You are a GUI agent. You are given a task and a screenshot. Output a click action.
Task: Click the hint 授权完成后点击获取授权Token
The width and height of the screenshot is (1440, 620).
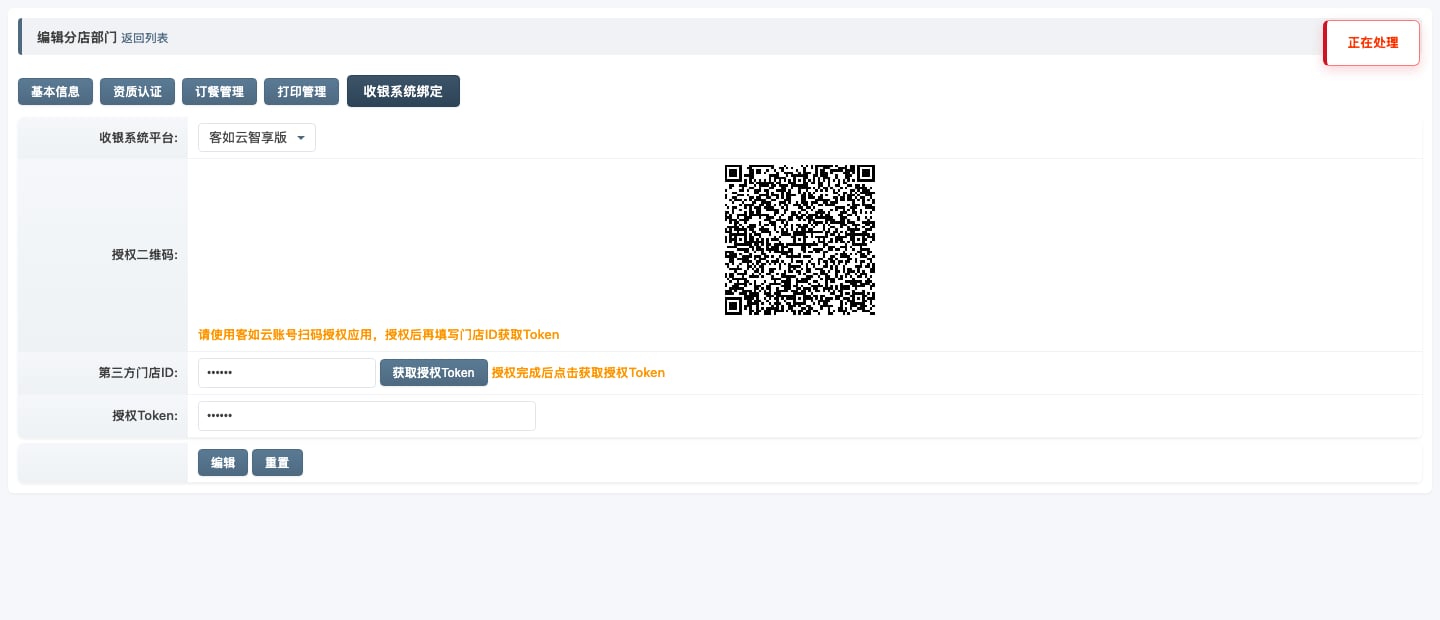pyautogui.click(x=578, y=373)
